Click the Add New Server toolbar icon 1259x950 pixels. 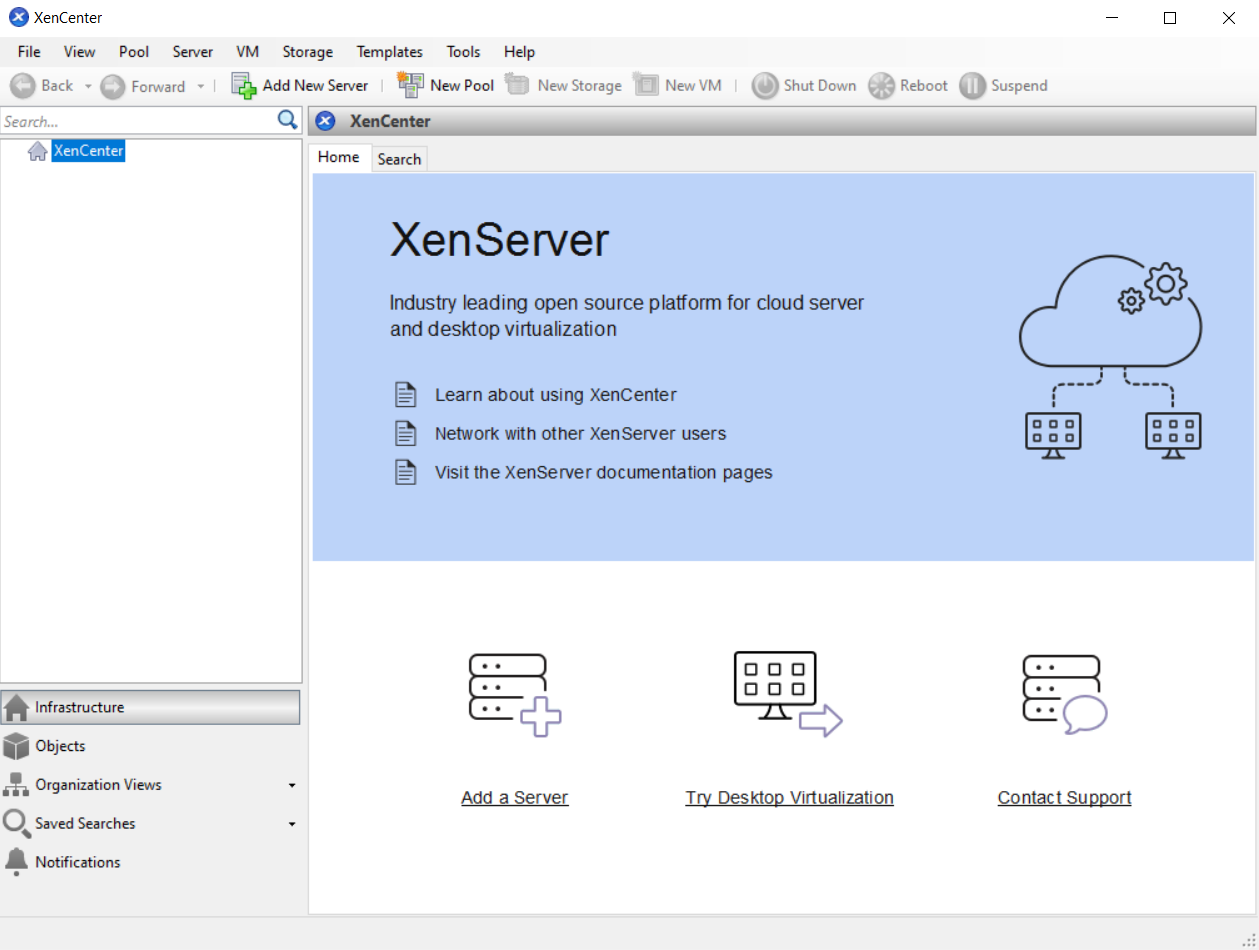coord(242,85)
